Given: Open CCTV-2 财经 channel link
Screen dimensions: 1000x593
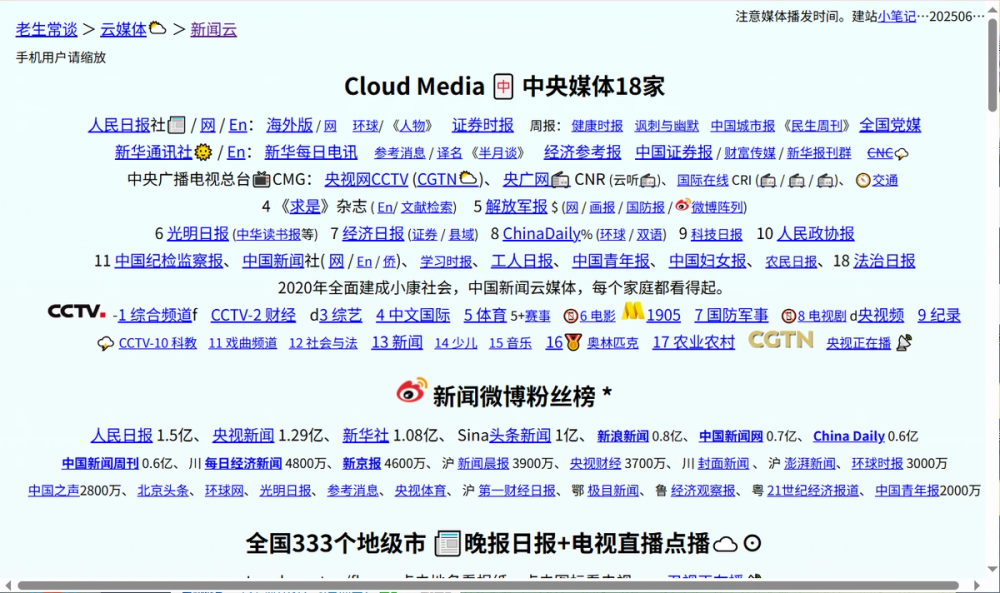Looking at the screenshot, I should (253, 315).
